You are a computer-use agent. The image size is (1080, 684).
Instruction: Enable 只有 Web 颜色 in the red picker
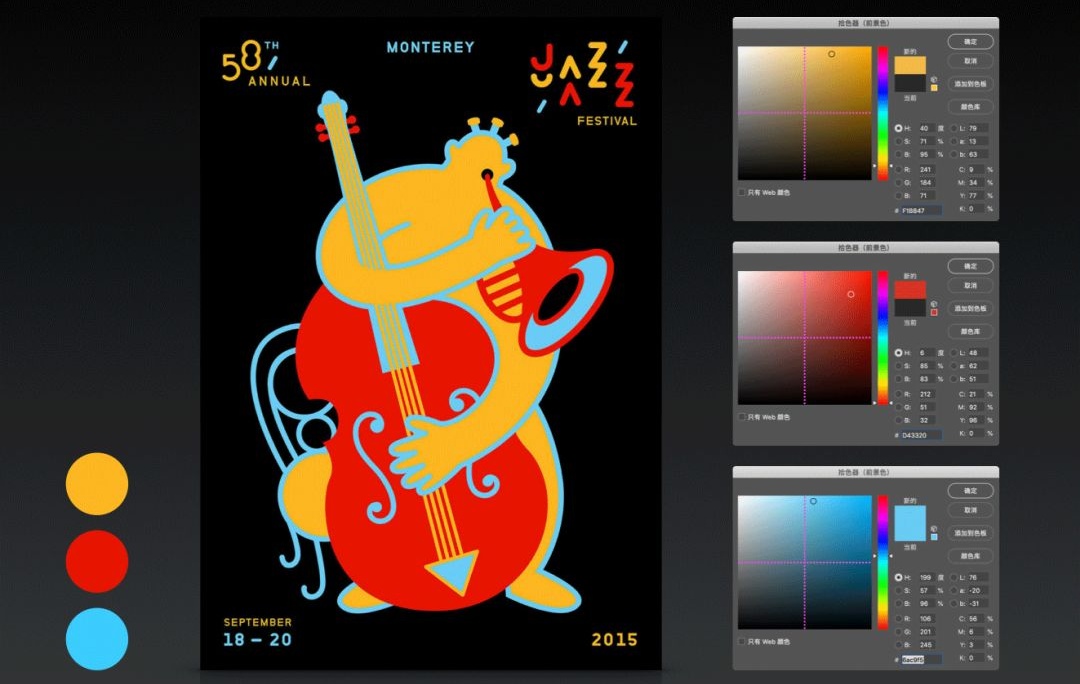coord(742,417)
